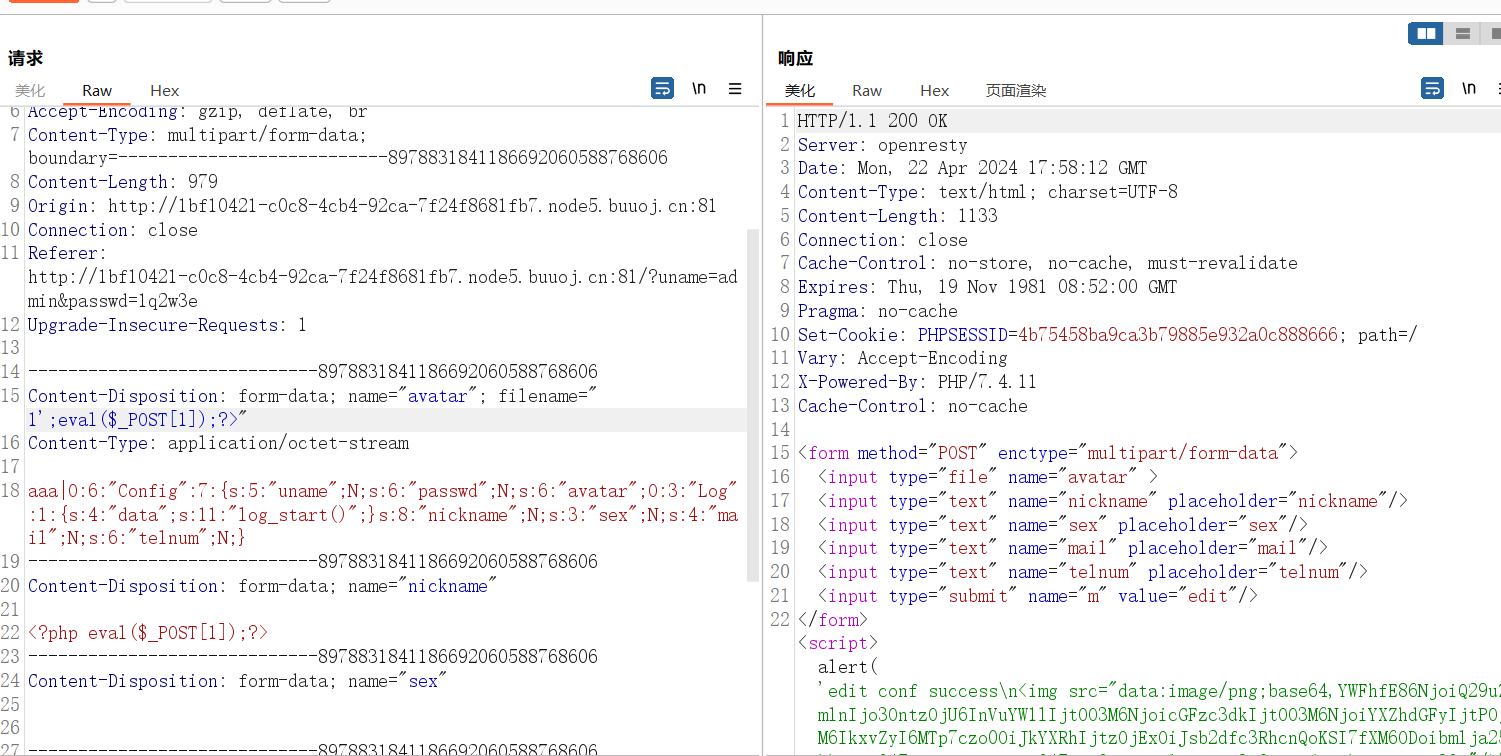Click the Connection: close header in request
This screenshot has height=756, width=1501.
click(x=113, y=230)
